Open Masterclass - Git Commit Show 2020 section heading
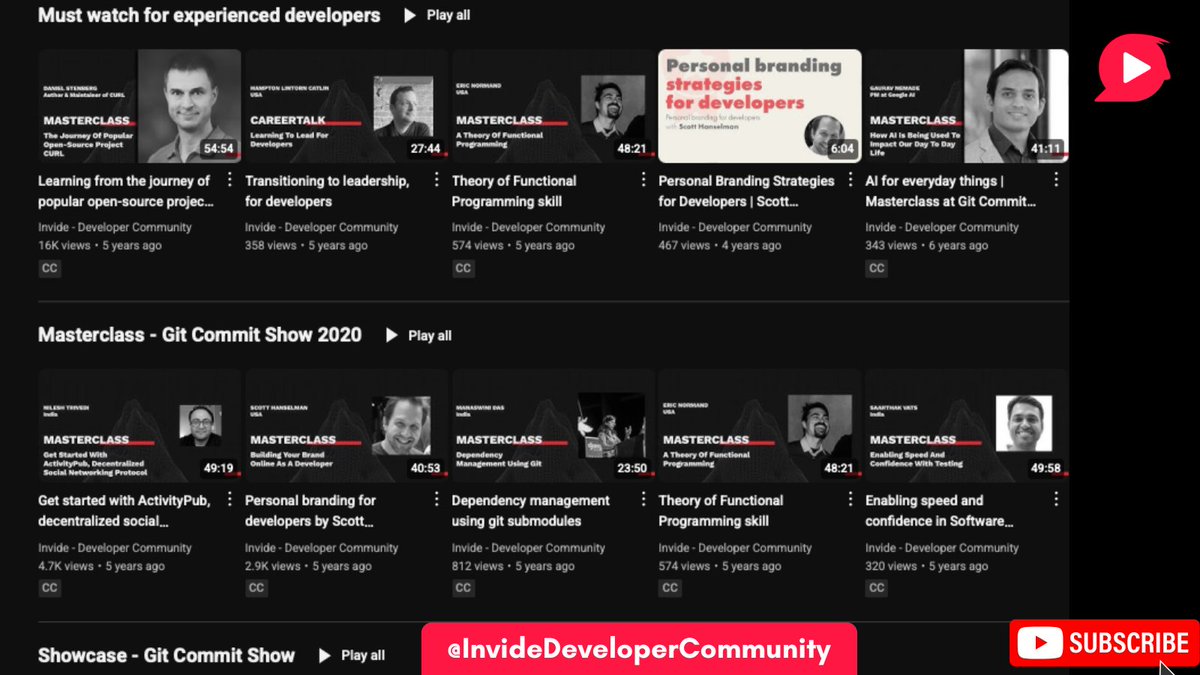Screen dimensions: 1200x675 [200, 335]
